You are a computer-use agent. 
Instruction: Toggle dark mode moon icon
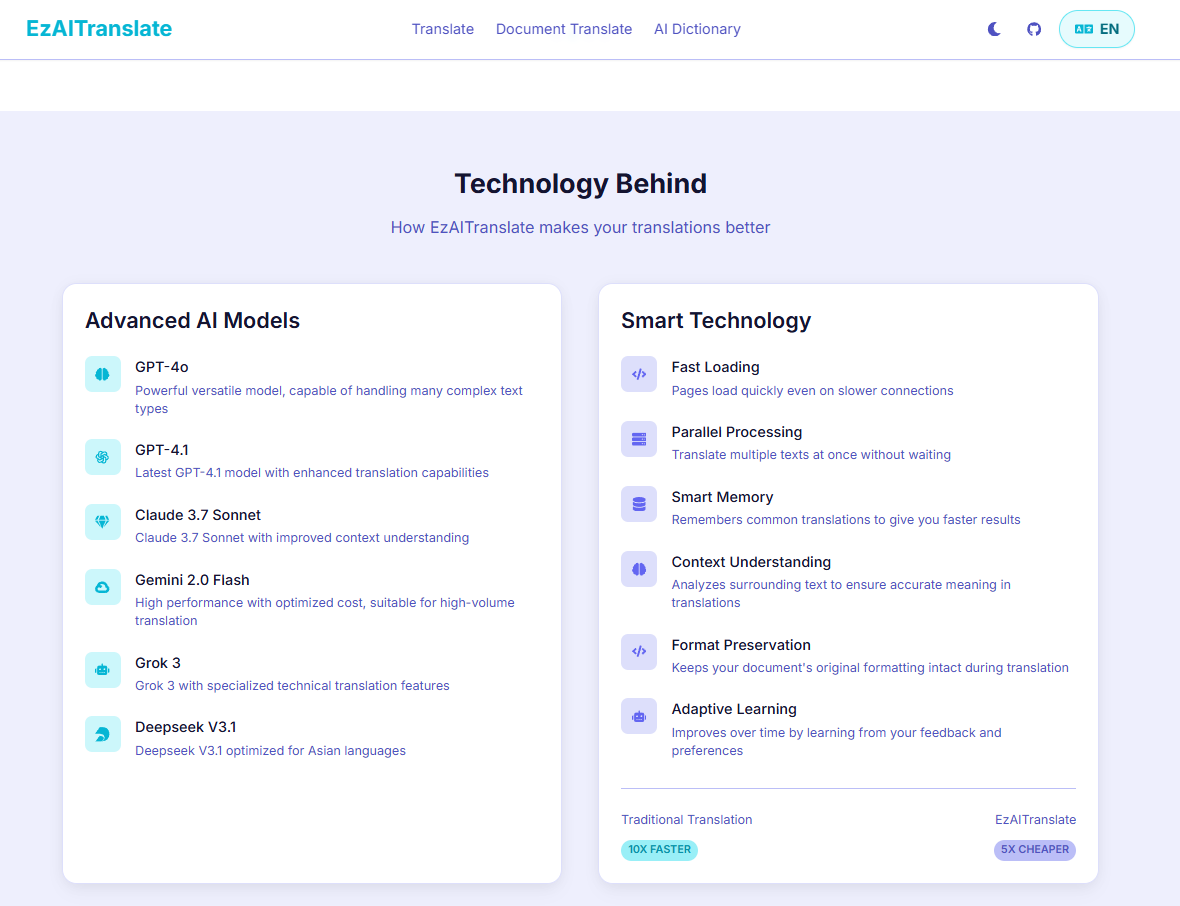(x=994, y=29)
